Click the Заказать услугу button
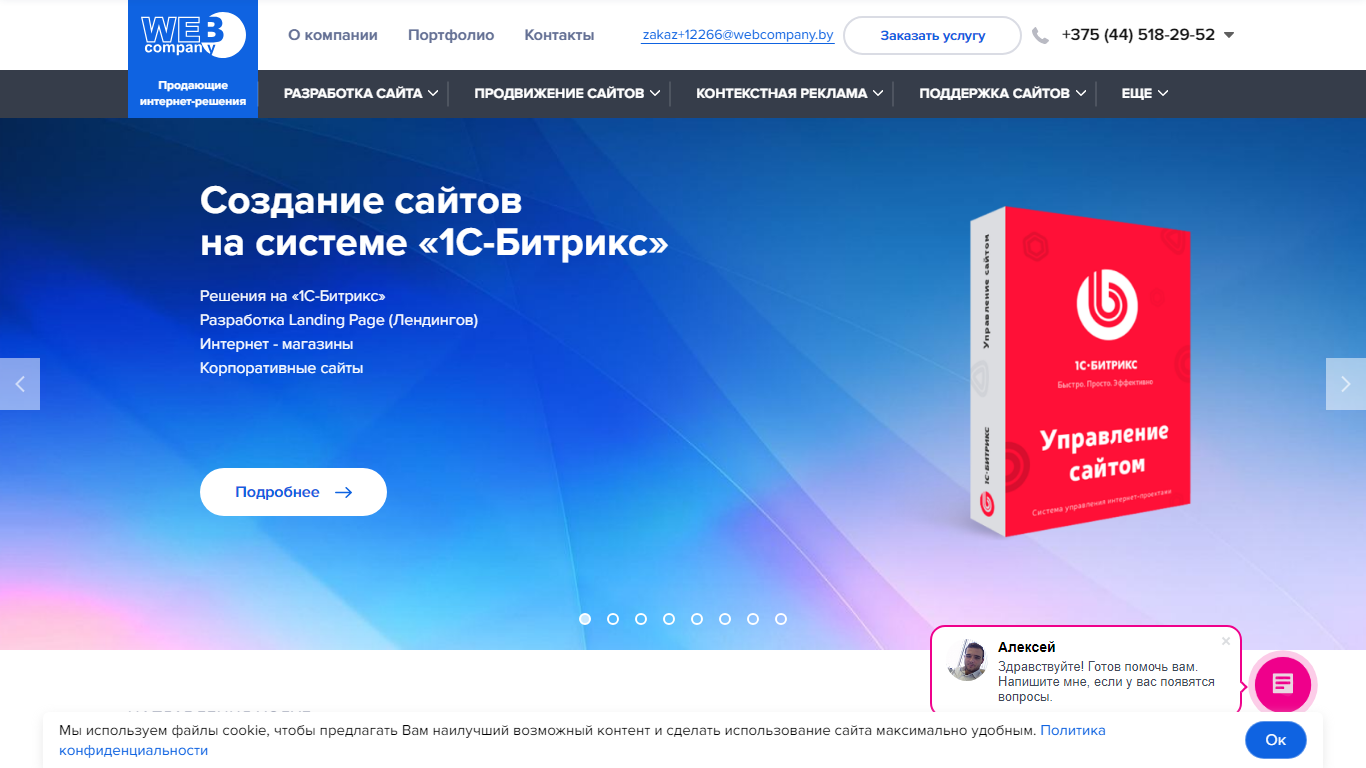Viewport: 1366px width, 768px height. click(932, 35)
